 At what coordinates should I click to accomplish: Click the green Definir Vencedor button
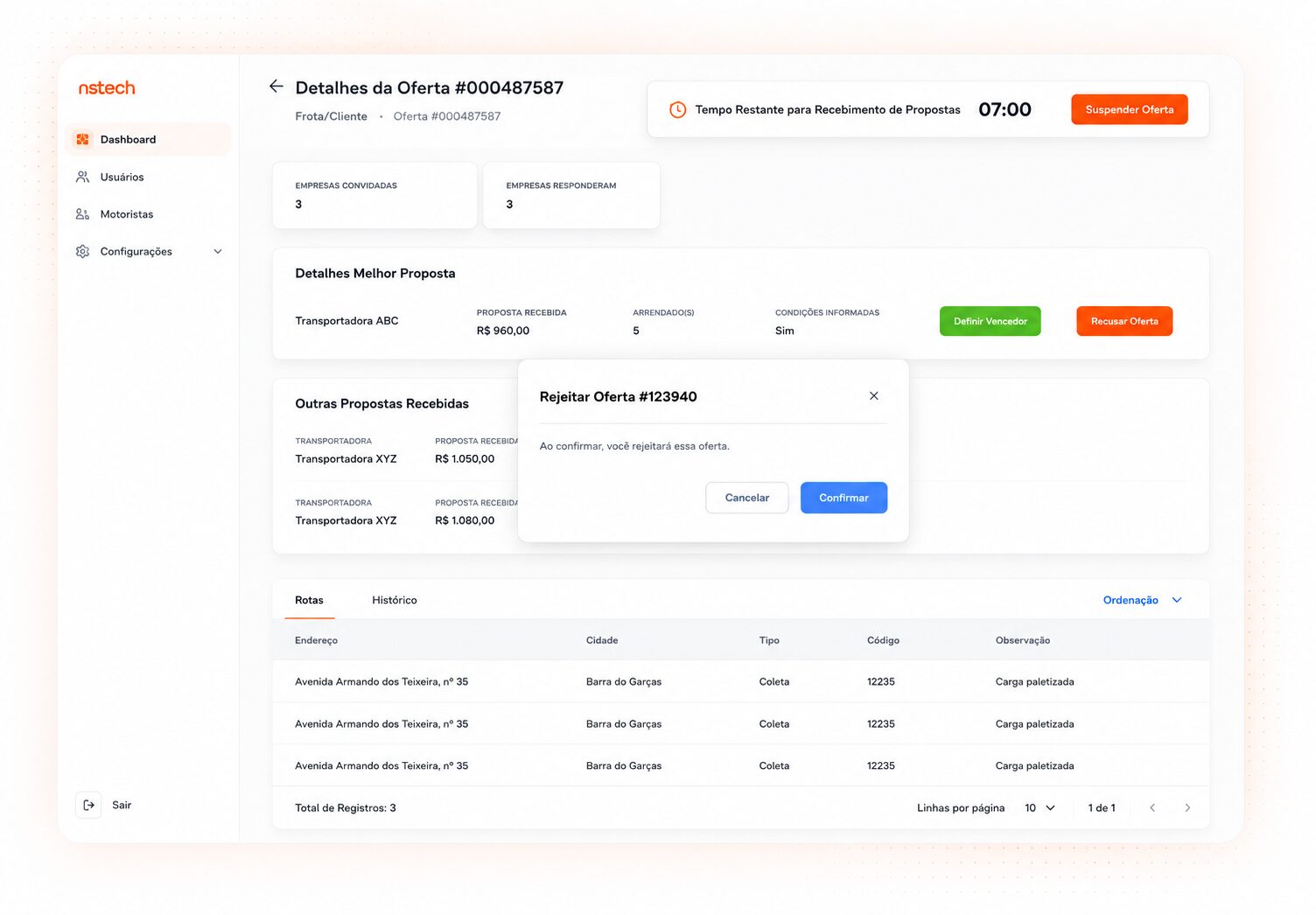(x=990, y=321)
